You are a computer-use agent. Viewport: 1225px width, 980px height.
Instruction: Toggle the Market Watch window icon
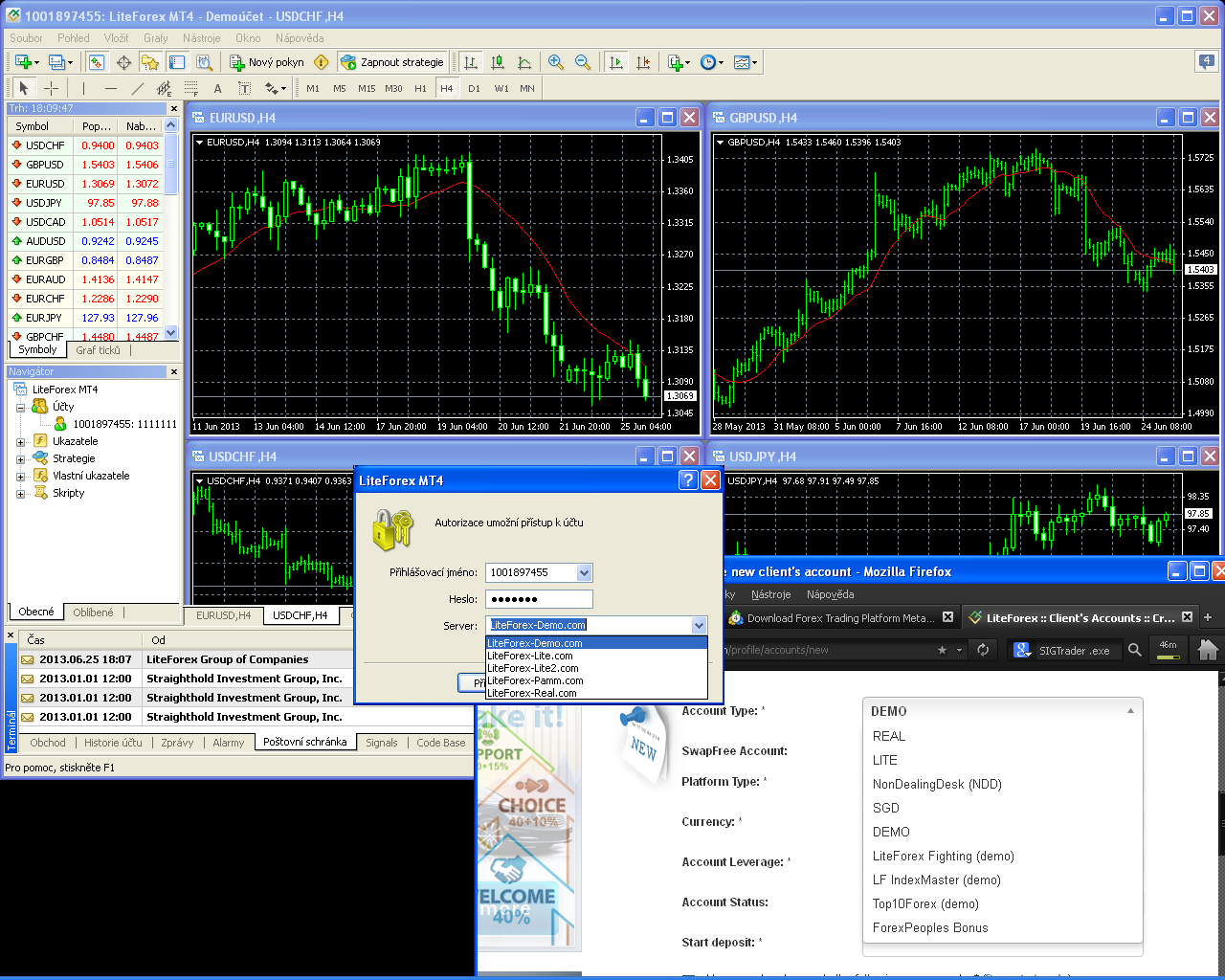click(x=97, y=62)
